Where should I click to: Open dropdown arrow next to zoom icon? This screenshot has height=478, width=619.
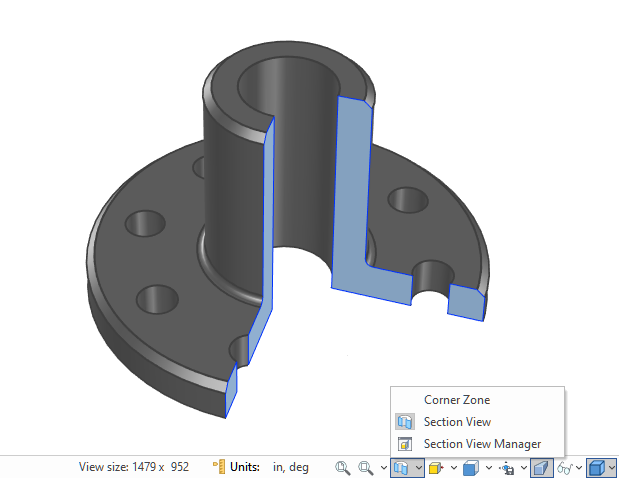pos(382,467)
